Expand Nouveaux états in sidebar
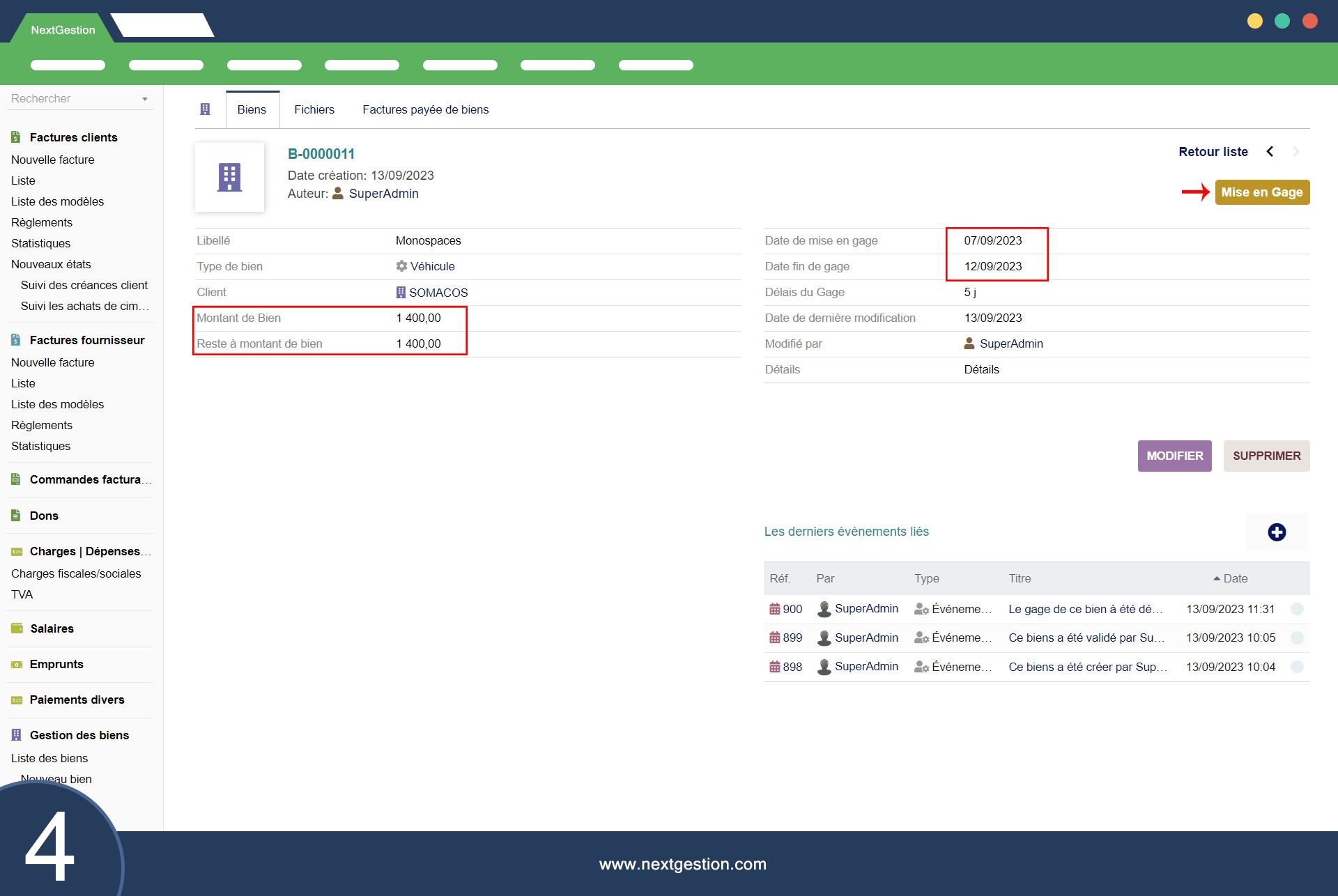Screen dimensions: 1338x896 [51, 264]
